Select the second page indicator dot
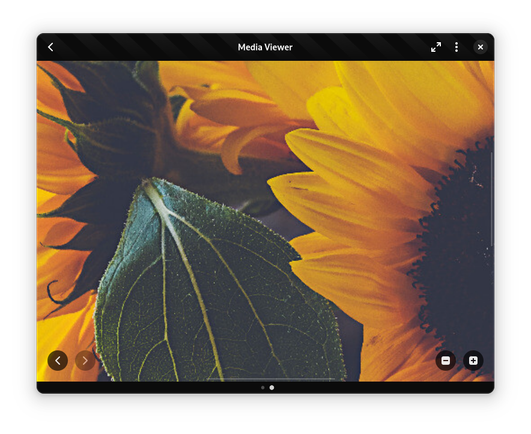531x434 pixels. pyautogui.click(x=272, y=388)
